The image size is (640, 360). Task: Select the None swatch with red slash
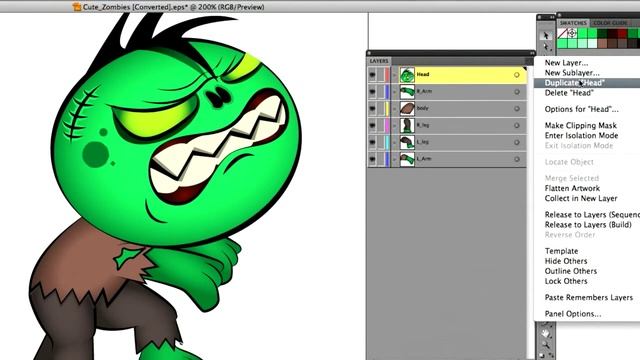point(562,33)
